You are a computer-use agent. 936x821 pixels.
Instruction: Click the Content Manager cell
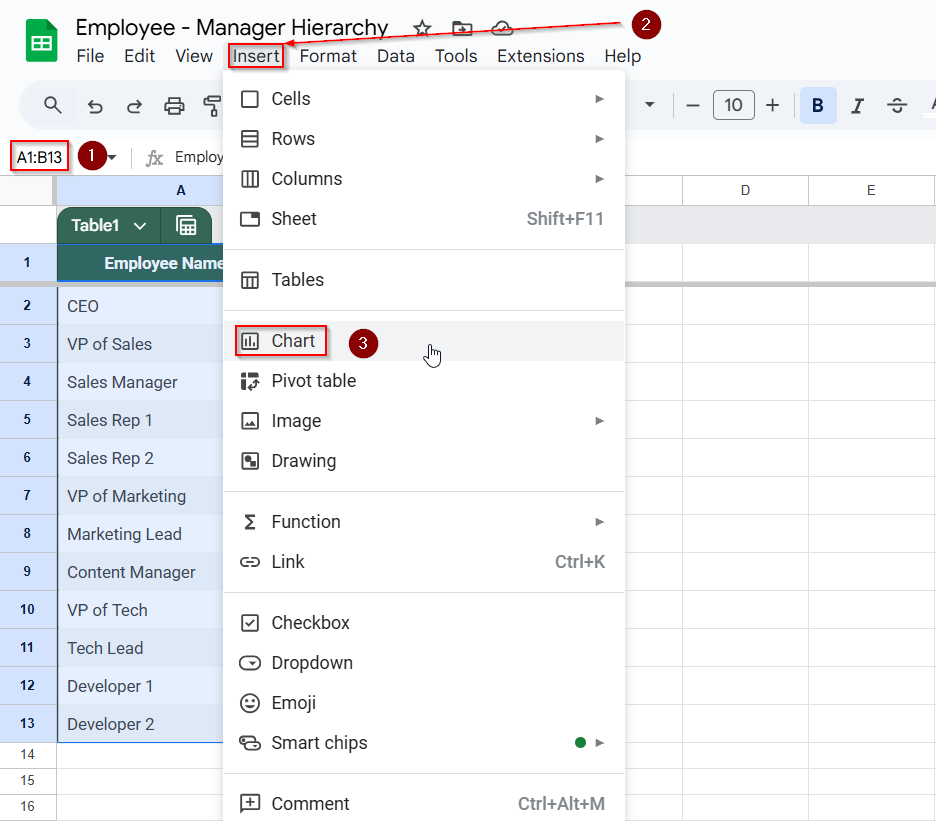140,572
